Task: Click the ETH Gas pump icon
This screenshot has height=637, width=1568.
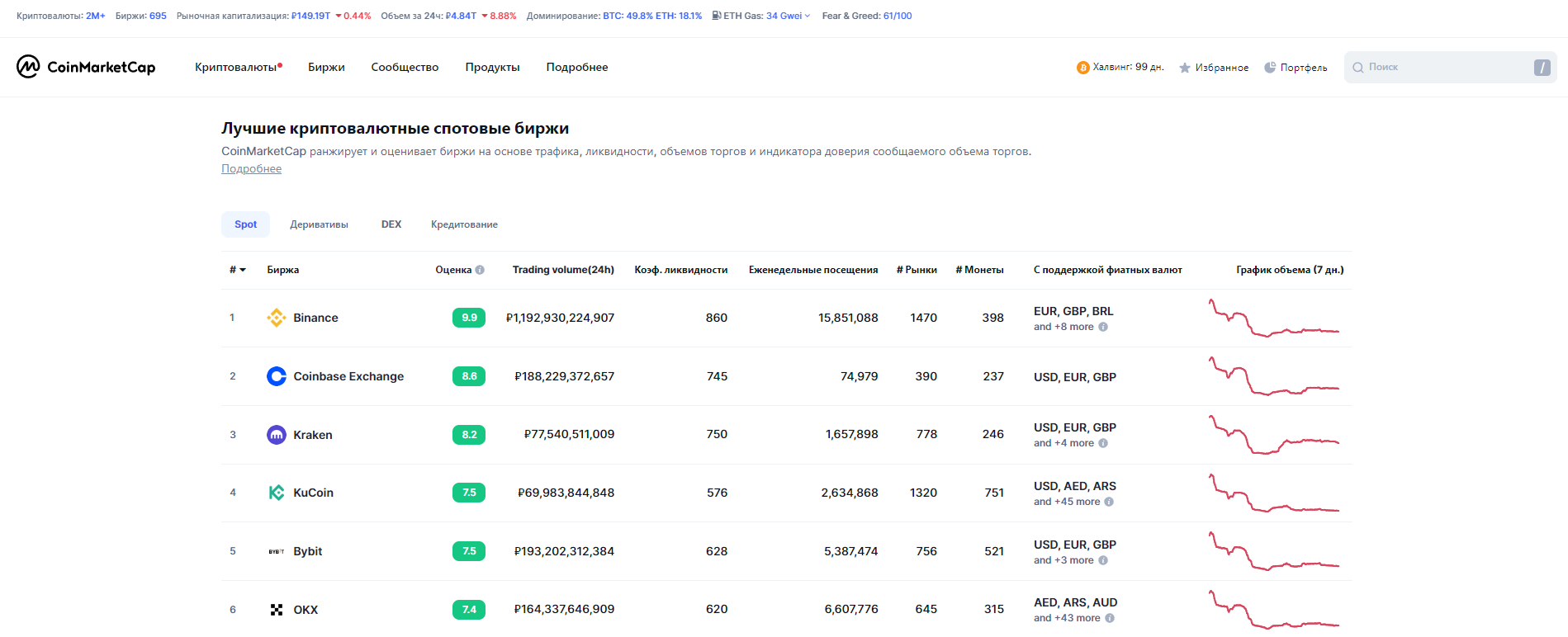Action: [717, 16]
